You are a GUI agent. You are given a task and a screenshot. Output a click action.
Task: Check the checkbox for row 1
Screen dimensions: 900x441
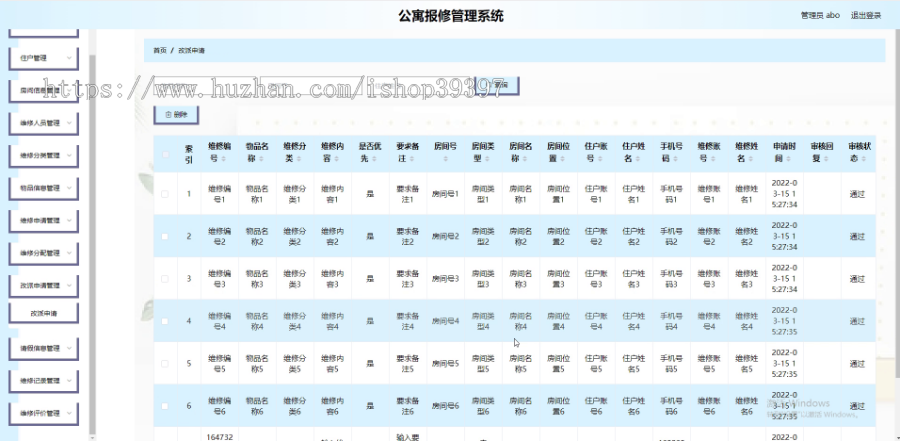coord(165,194)
